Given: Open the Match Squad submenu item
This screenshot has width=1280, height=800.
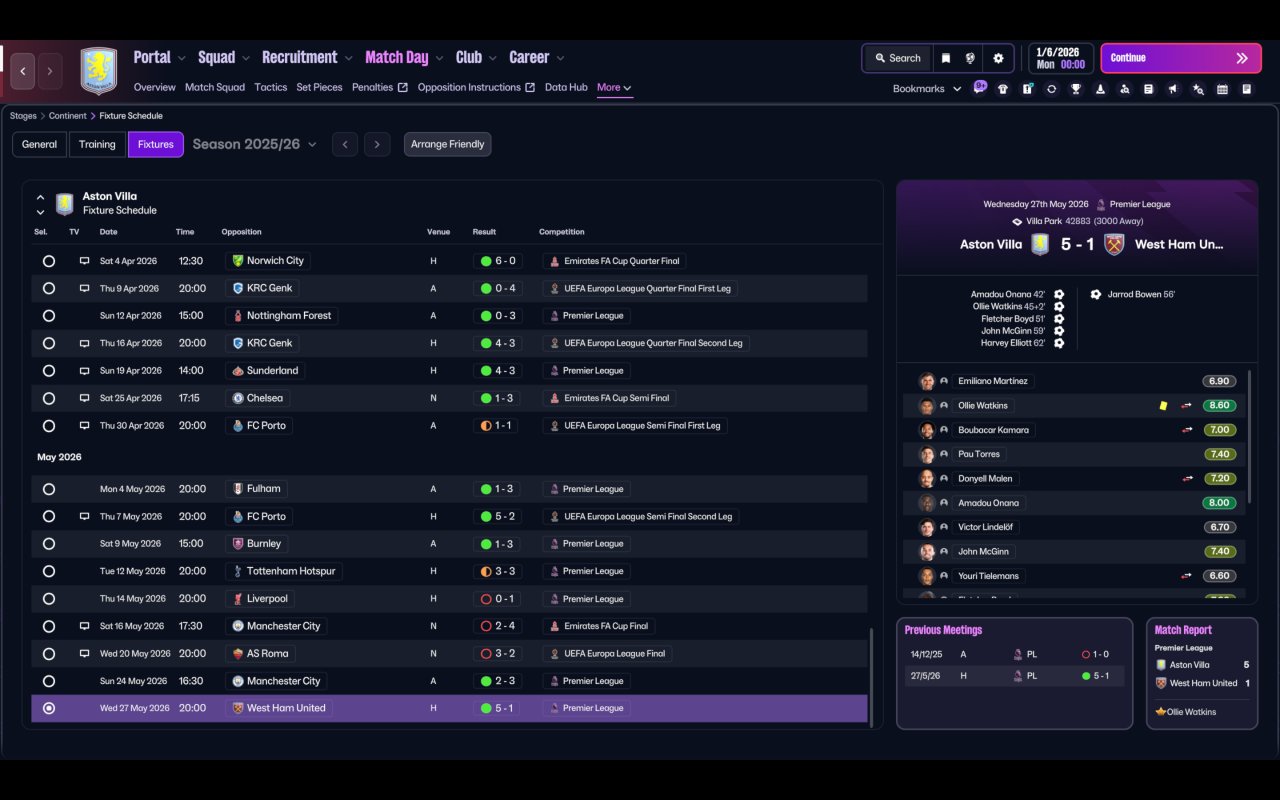Looking at the screenshot, I should pyautogui.click(x=215, y=88).
